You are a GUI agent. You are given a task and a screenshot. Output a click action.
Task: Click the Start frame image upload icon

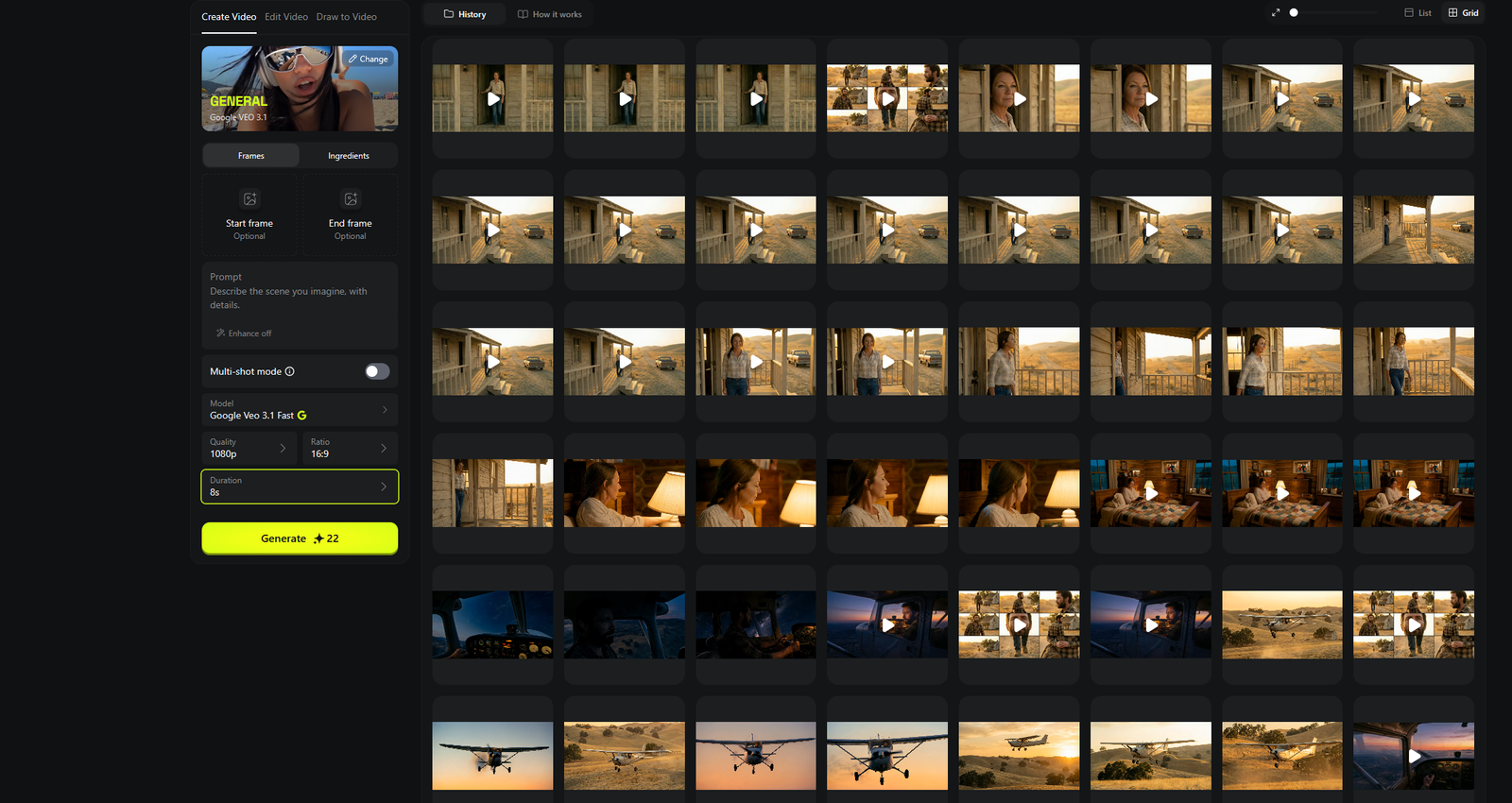tap(249, 199)
